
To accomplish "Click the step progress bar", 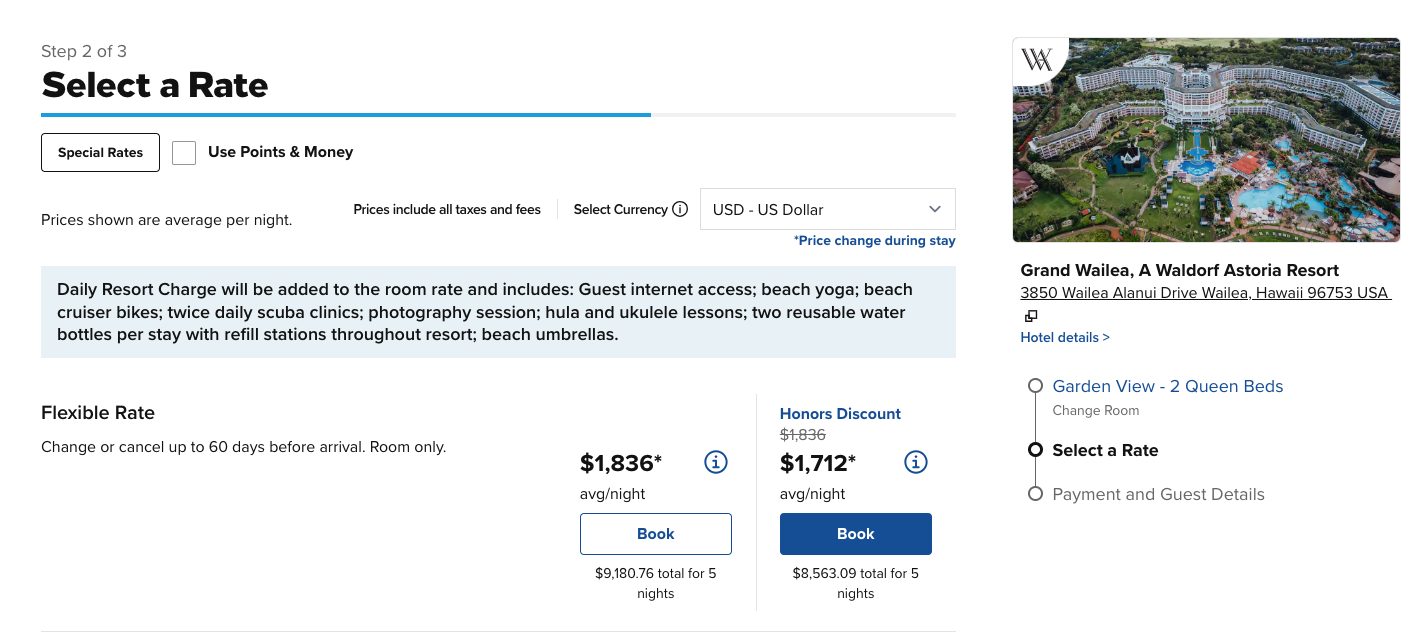I will tap(498, 115).
